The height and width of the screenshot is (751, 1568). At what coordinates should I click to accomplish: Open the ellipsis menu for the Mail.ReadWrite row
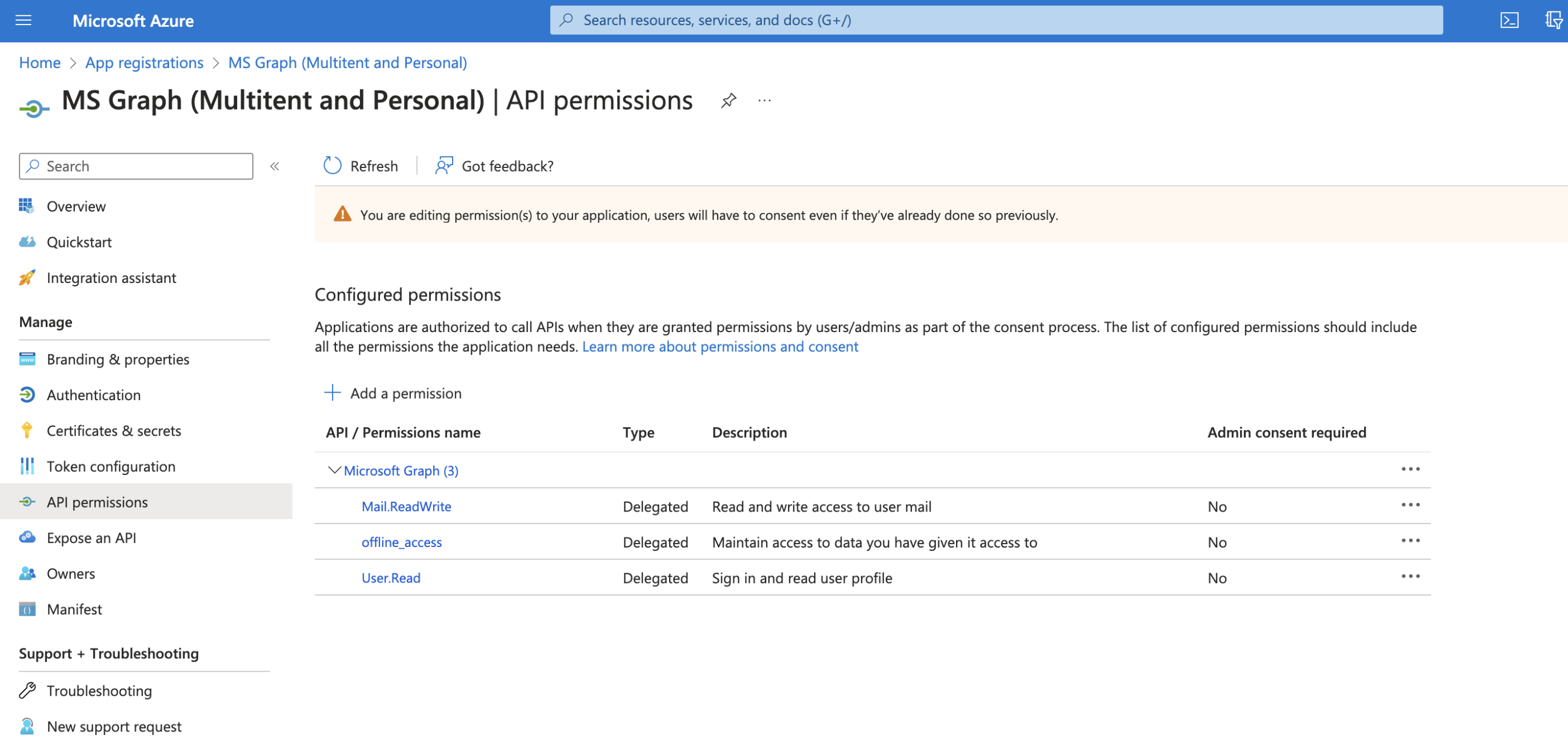point(1410,505)
